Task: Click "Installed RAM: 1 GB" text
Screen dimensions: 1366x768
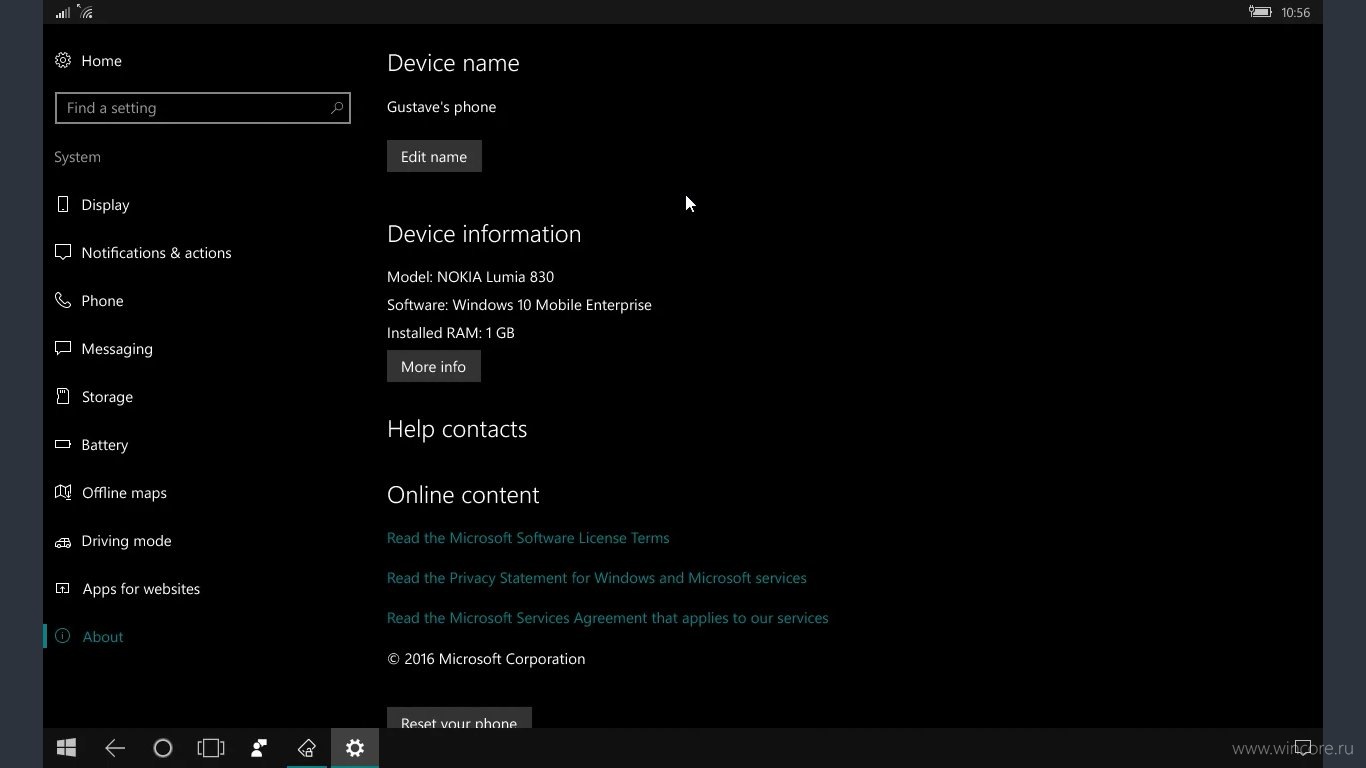Action: (x=451, y=333)
